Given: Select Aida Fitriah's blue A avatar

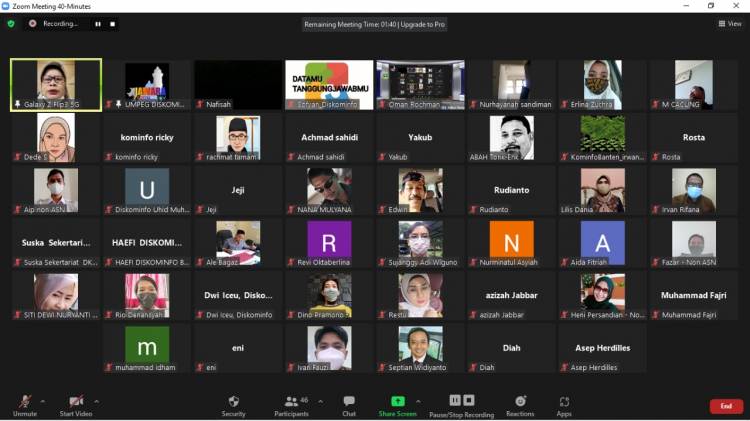Looking at the screenshot, I should click(603, 243).
